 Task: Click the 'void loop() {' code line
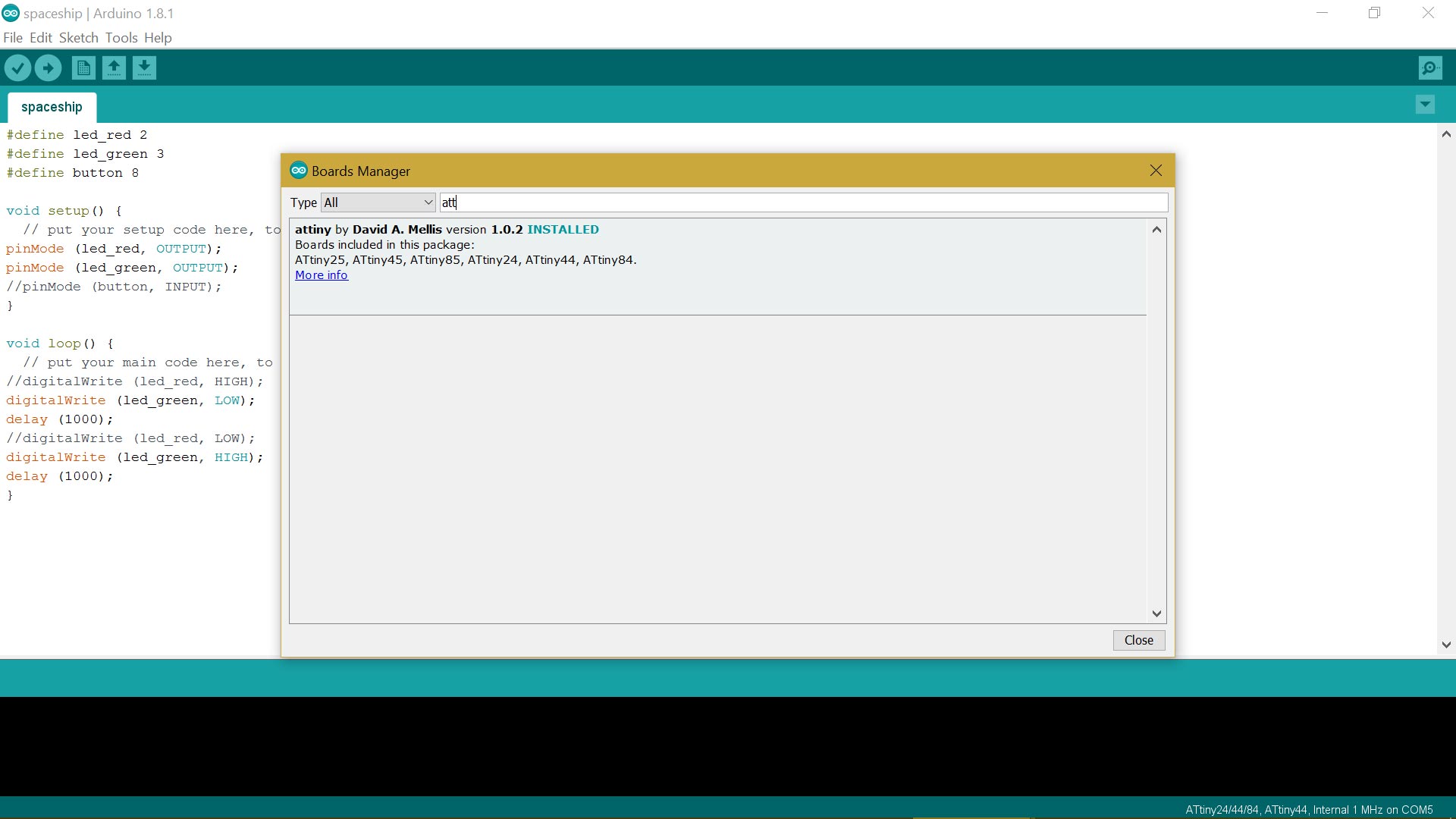(60, 344)
